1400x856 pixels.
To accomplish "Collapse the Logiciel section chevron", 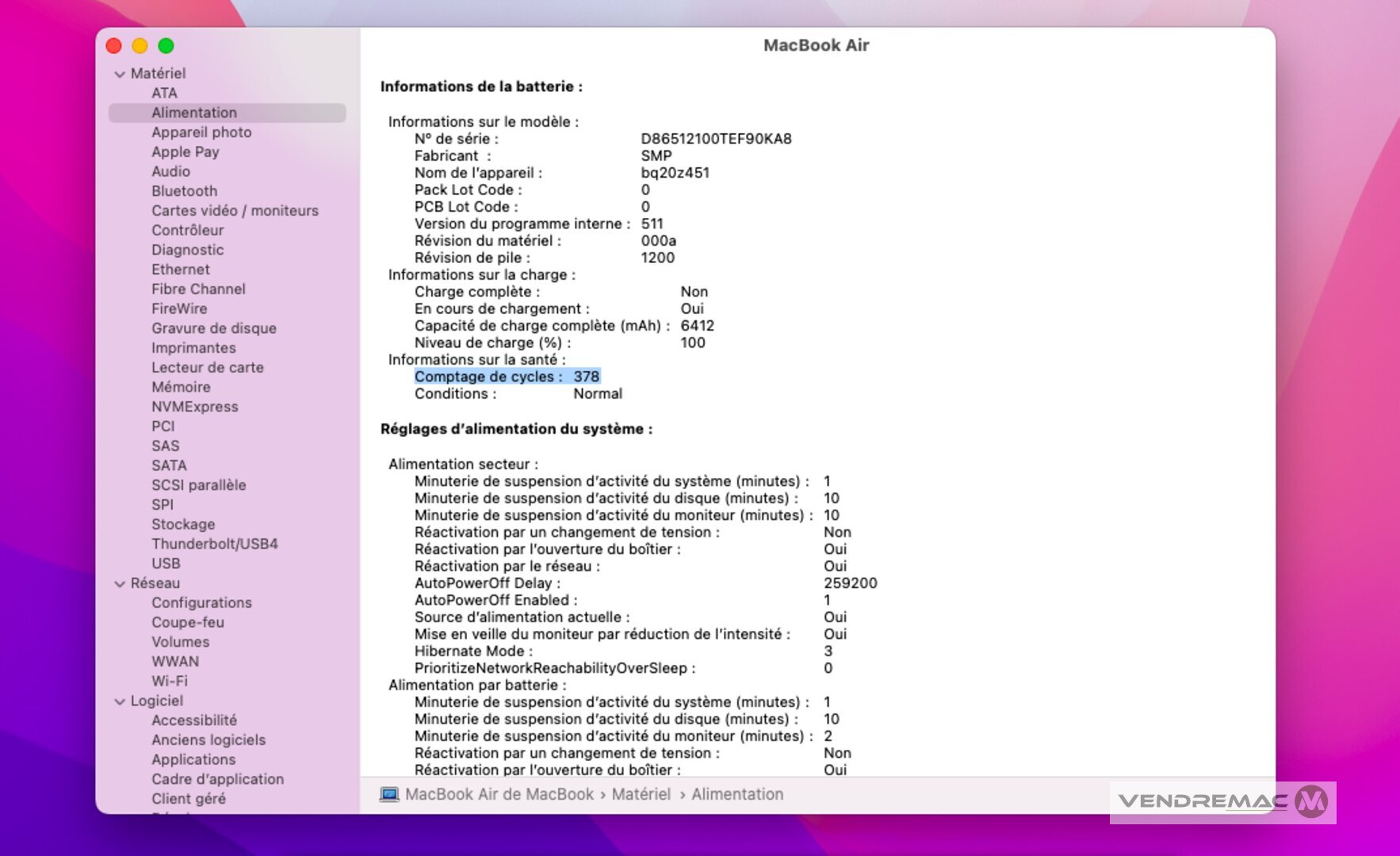I will pos(120,701).
